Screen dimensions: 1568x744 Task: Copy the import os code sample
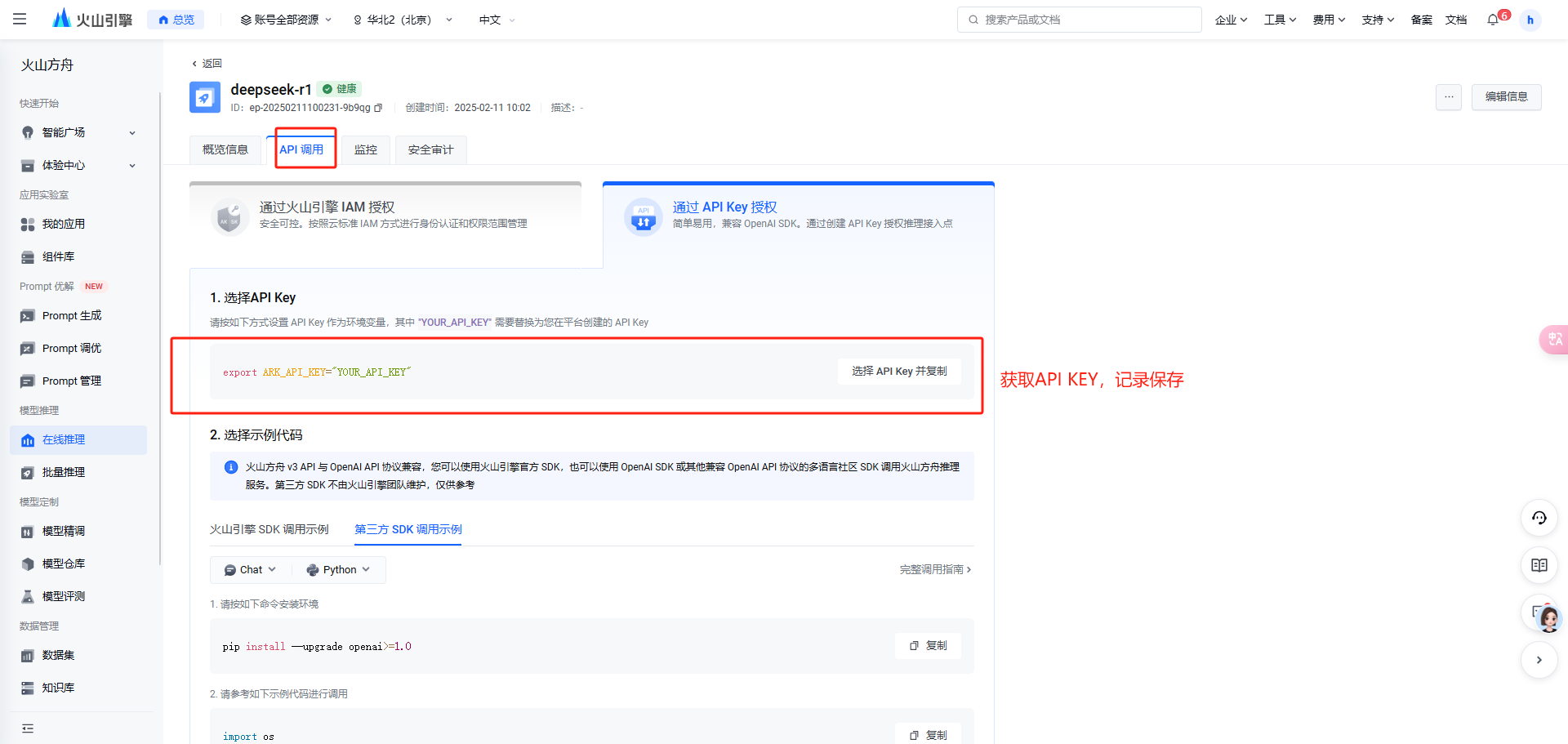tap(929, 734)
